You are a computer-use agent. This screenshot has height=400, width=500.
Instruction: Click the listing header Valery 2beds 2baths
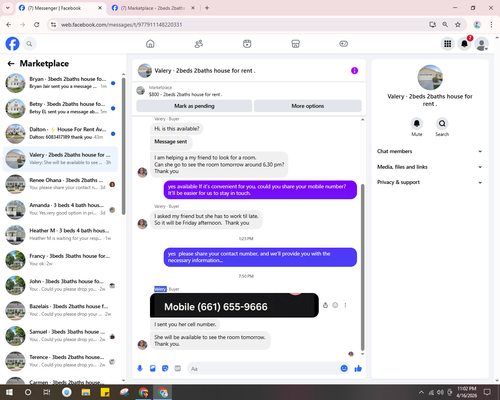tap(205, 71)
